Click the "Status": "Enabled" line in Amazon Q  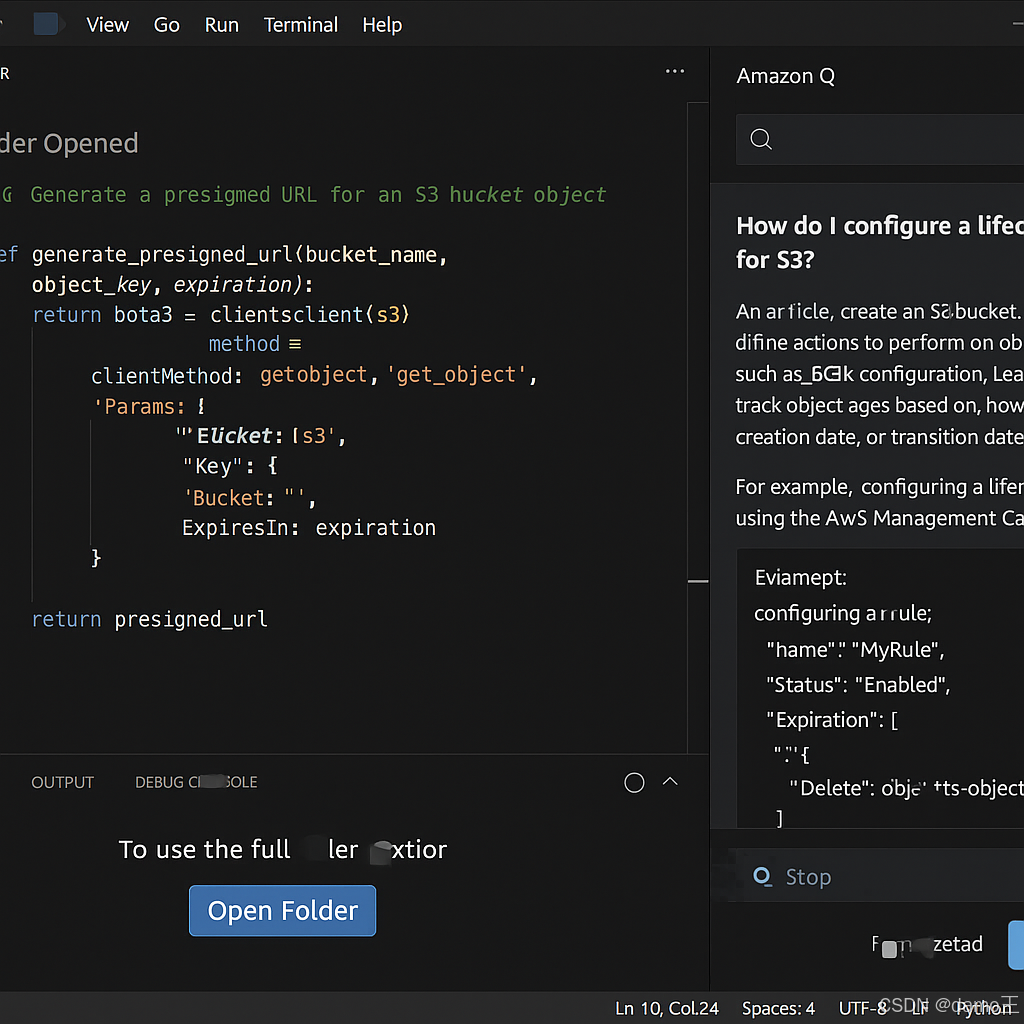pos(858,684)
